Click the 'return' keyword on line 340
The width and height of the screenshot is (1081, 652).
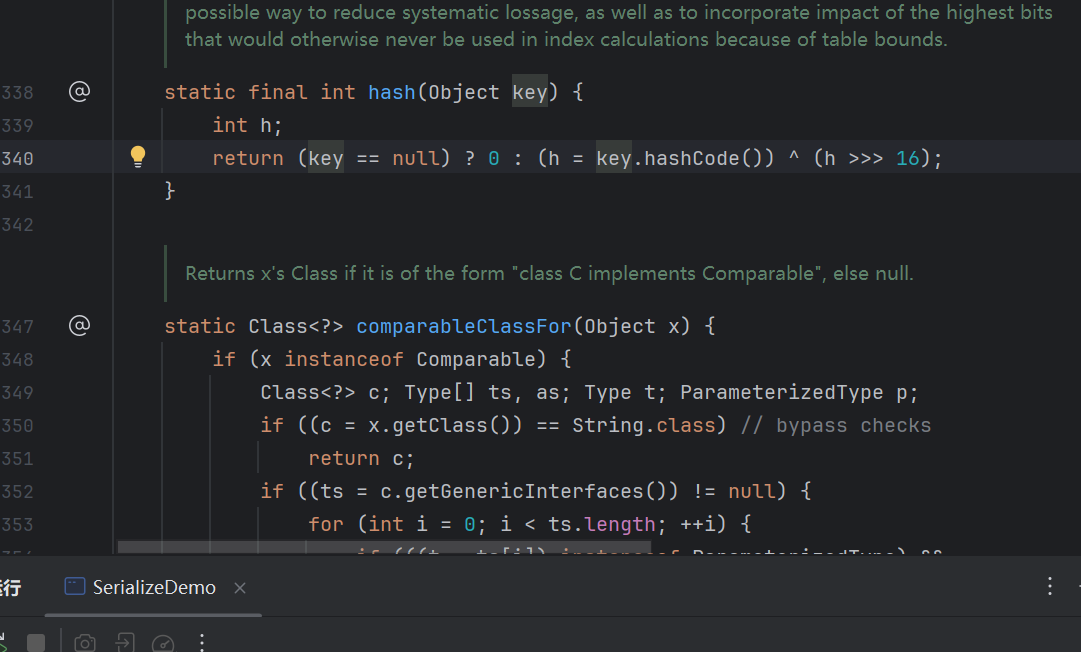(x=247, y=159)
